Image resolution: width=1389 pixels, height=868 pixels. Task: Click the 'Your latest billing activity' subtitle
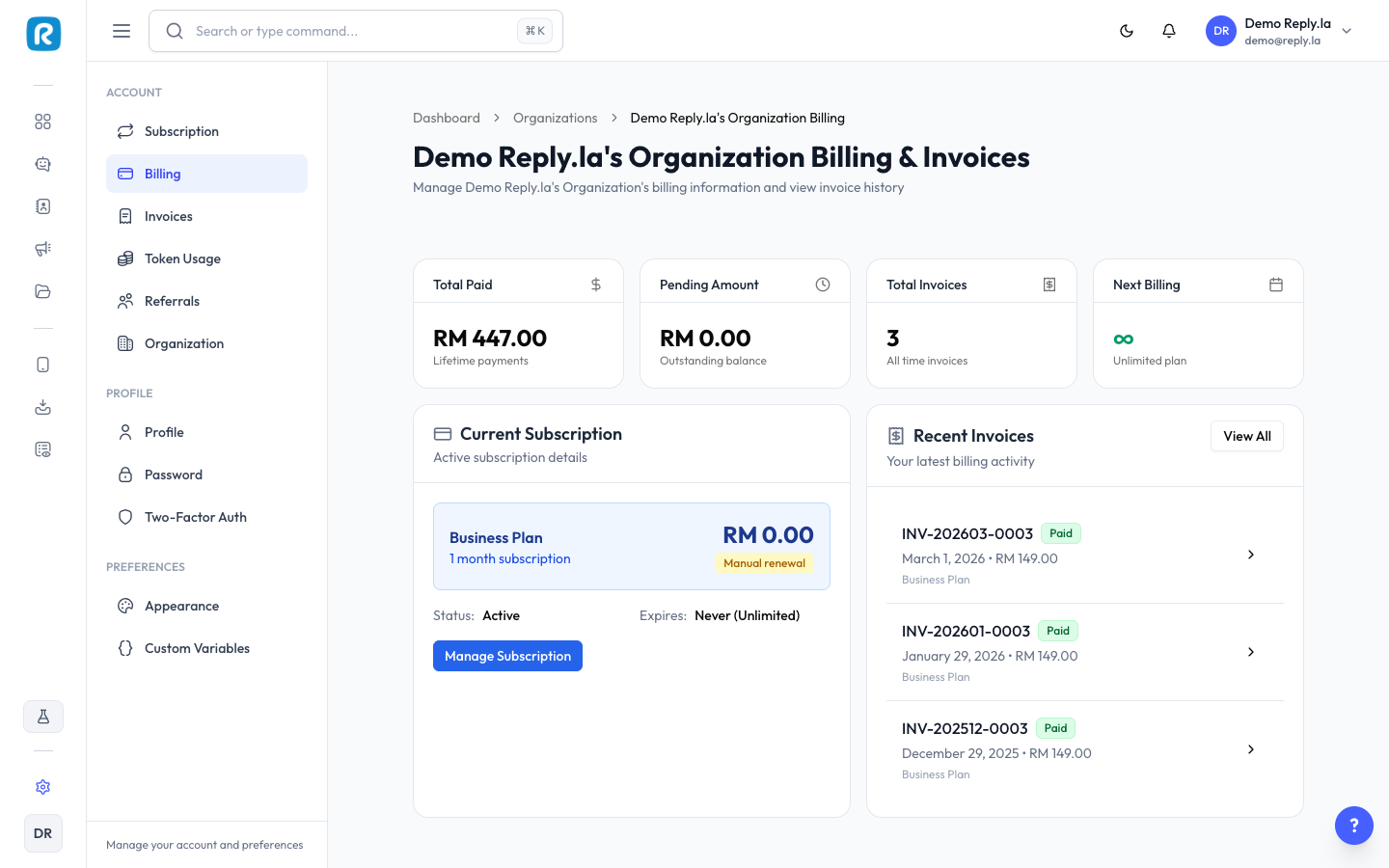[x=961, y=461]
